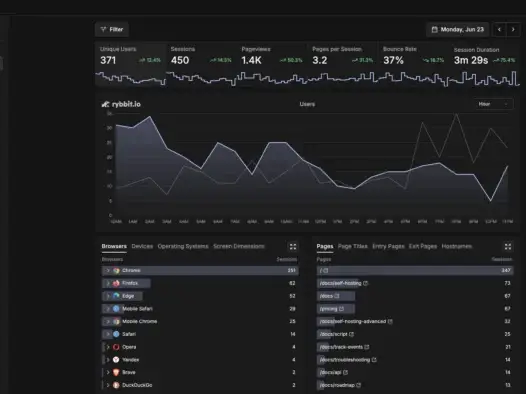Filter by the /docs/track-events page row
The width and height of the screenshot is (526, 394).
point(415,347)
